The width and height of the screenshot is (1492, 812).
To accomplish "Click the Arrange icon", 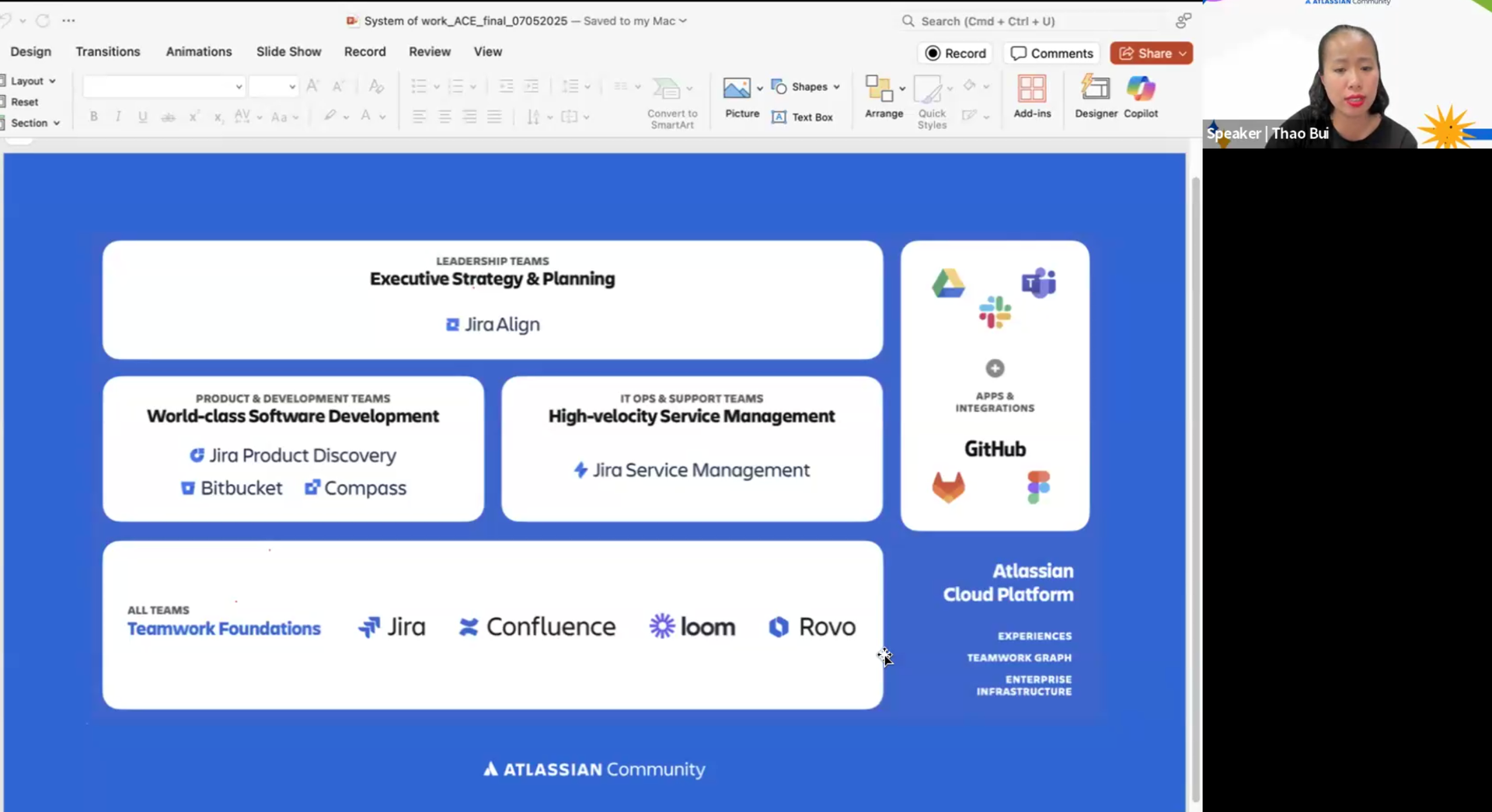I will [x=880, y=89].
